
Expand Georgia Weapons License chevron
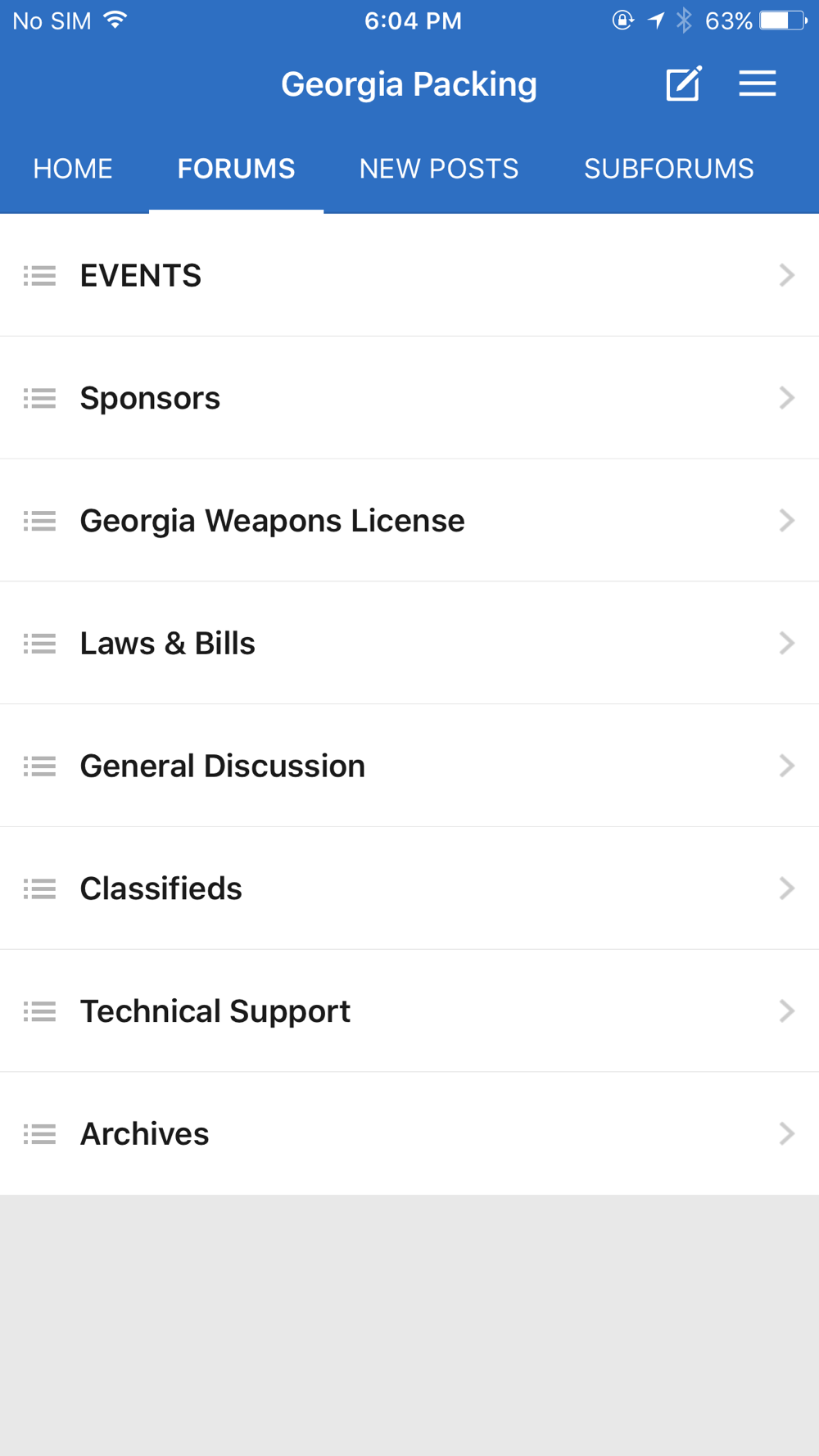[787, 521]
